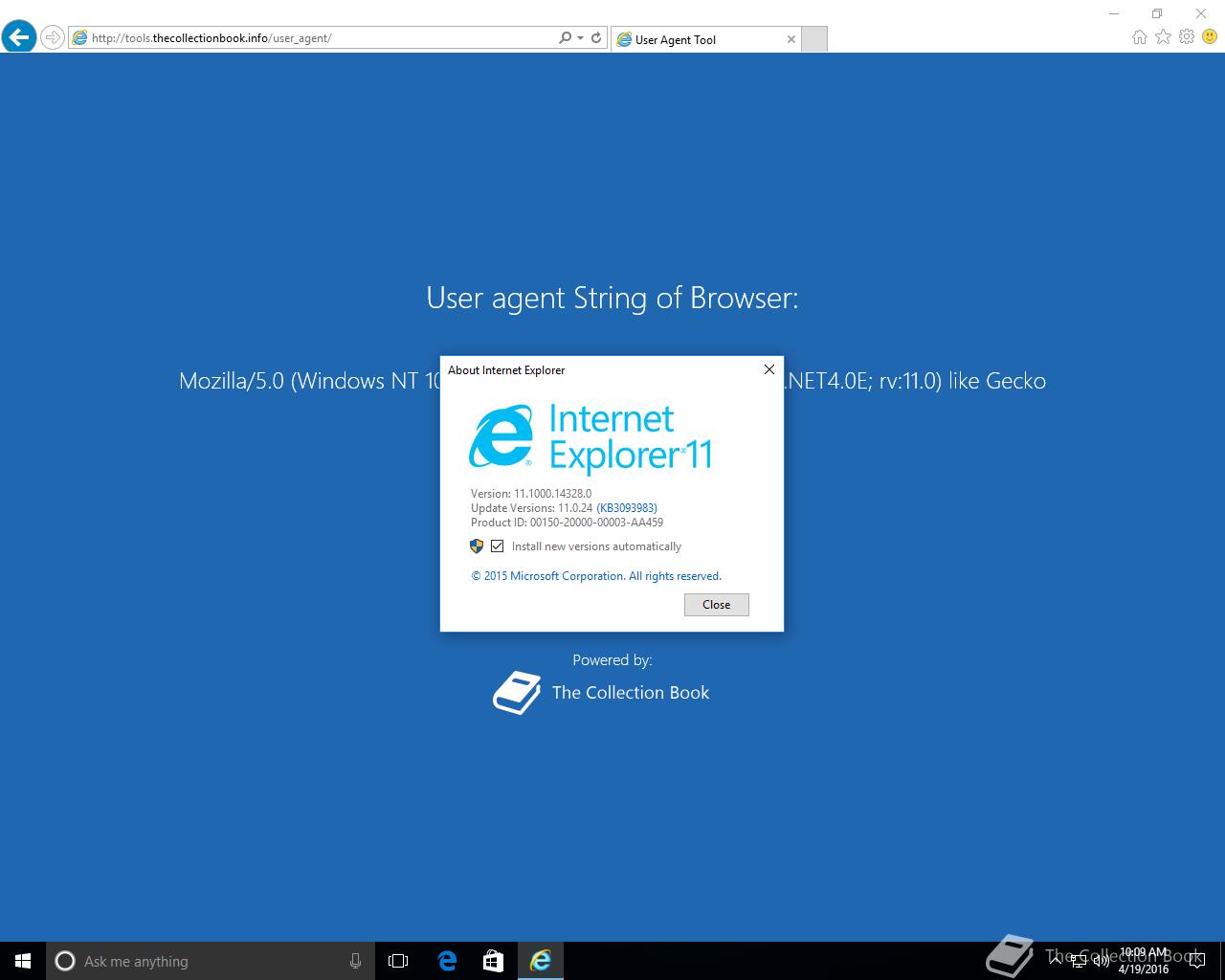The height and width of the screenshot is (980, 1225).
Task: Open Favorites star icon
Action: tap(1163, 36)
